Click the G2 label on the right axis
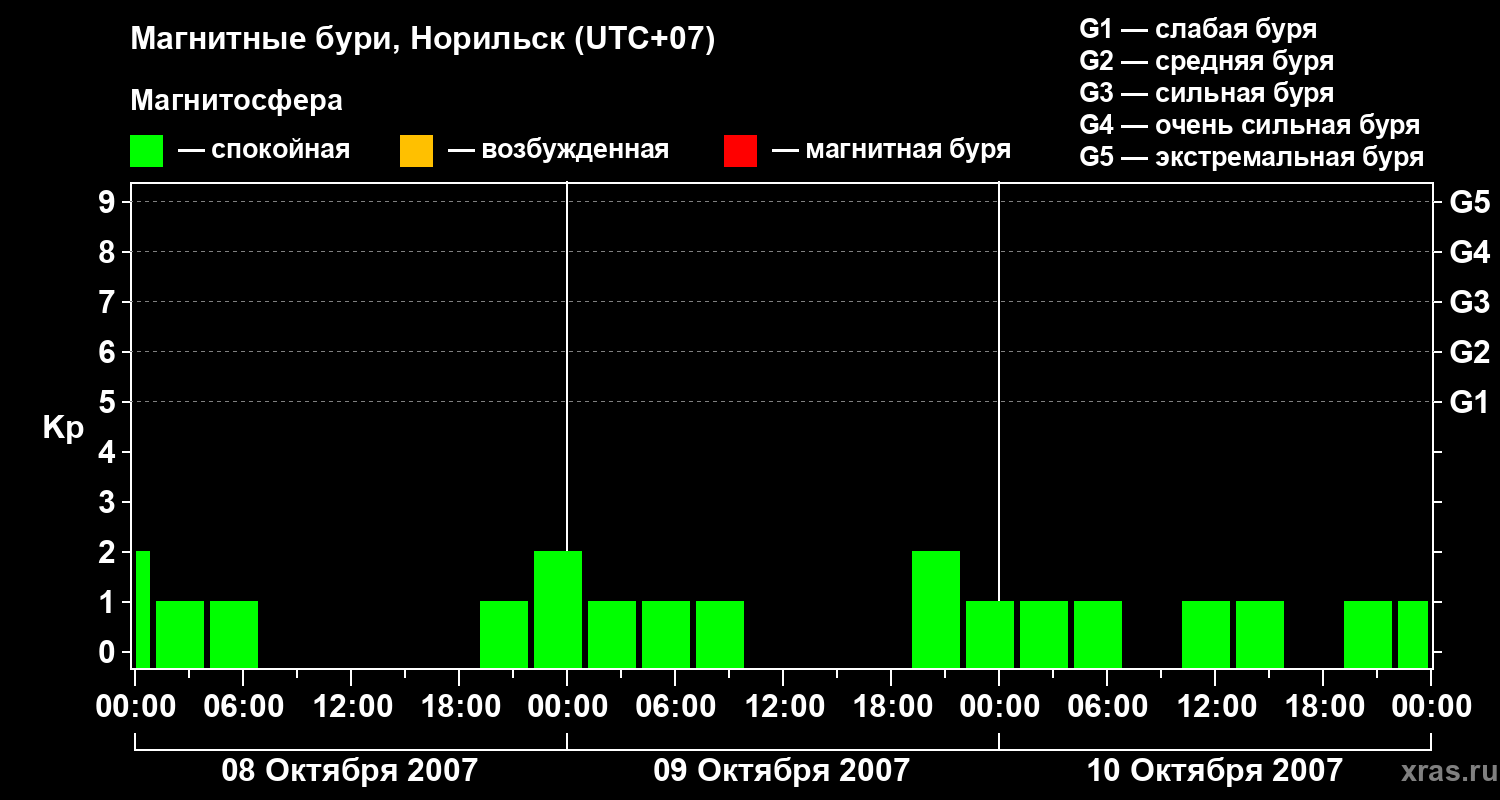The image size is (1500, 800). point(1469,352)
